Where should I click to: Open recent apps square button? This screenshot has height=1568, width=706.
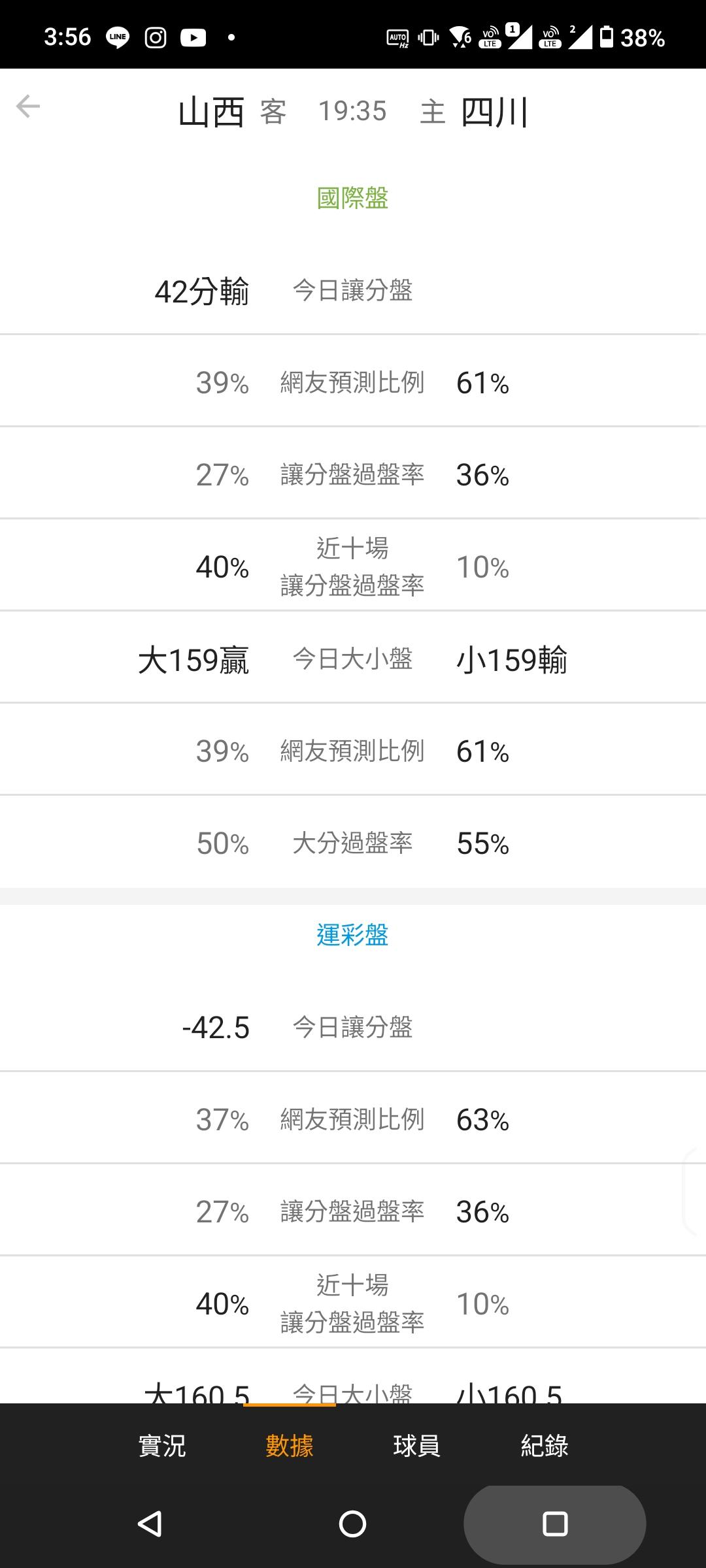click(x=554, y=1524)
